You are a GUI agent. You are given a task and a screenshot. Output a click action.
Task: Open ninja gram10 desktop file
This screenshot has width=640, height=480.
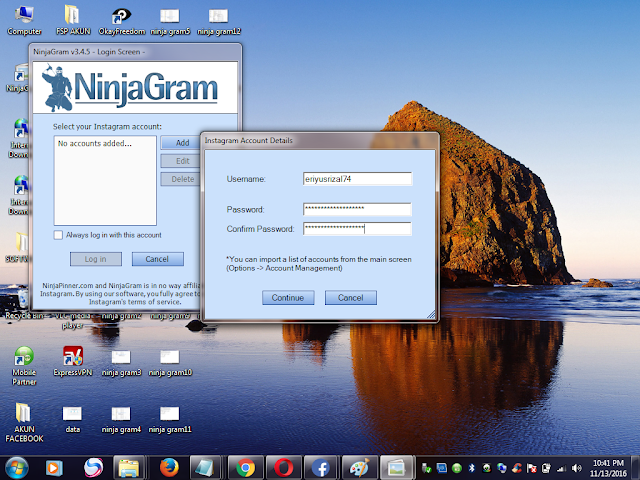click(170, 362)
